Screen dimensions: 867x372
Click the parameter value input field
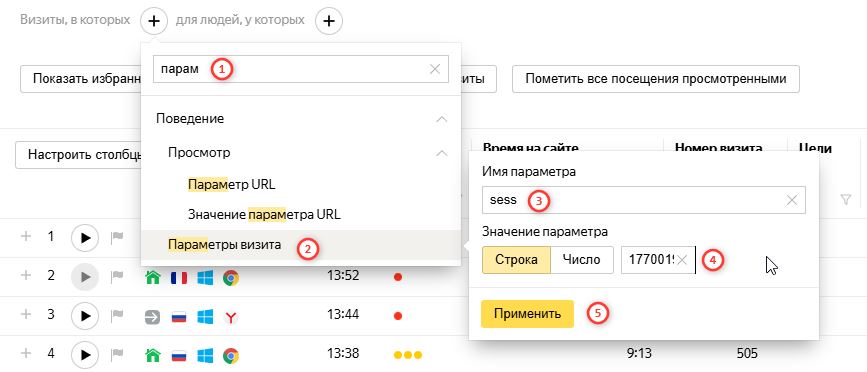click(x=658, y=260)
